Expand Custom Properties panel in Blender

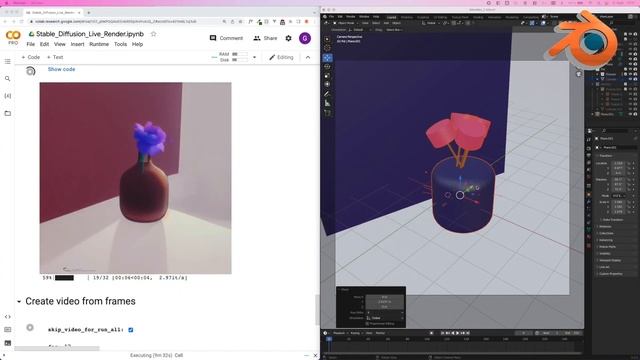pyautogui.click(x=611, y=274)
